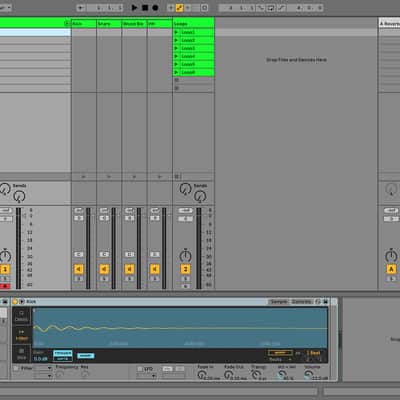Click the session record circle button in transport

[205, 7]
